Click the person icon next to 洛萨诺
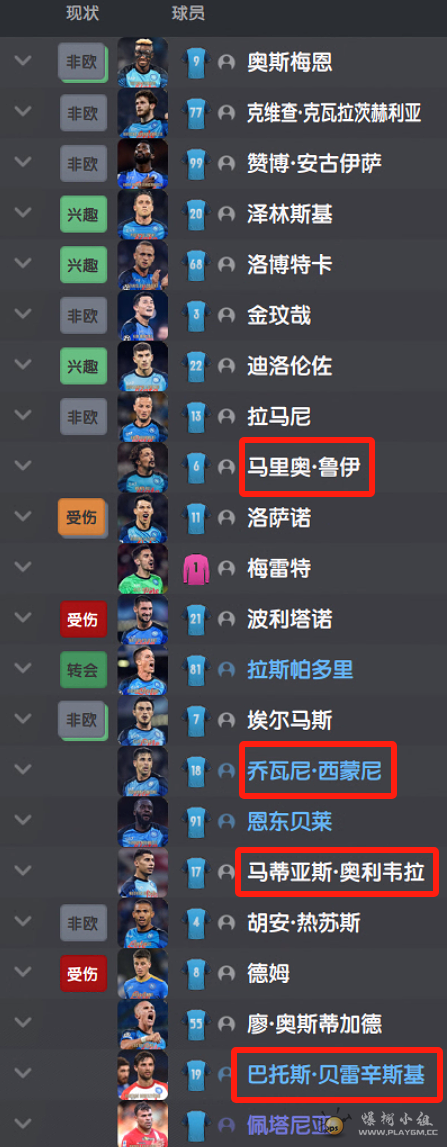447x1147 pixels. pos(226,518)
